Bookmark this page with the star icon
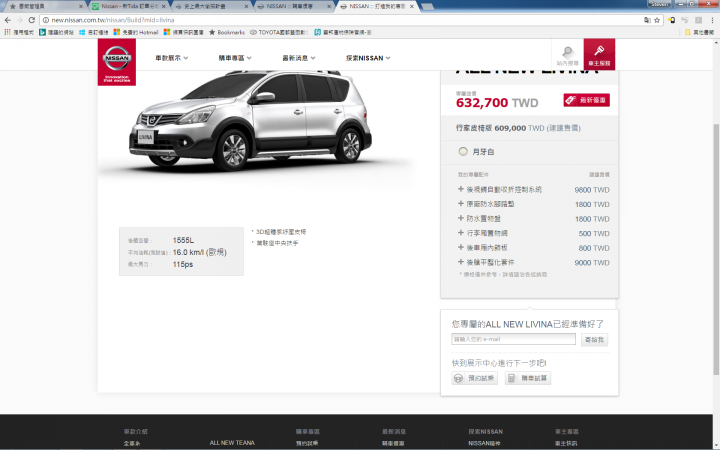The width and height of the screenshot is (720, 450). point(657,20)
